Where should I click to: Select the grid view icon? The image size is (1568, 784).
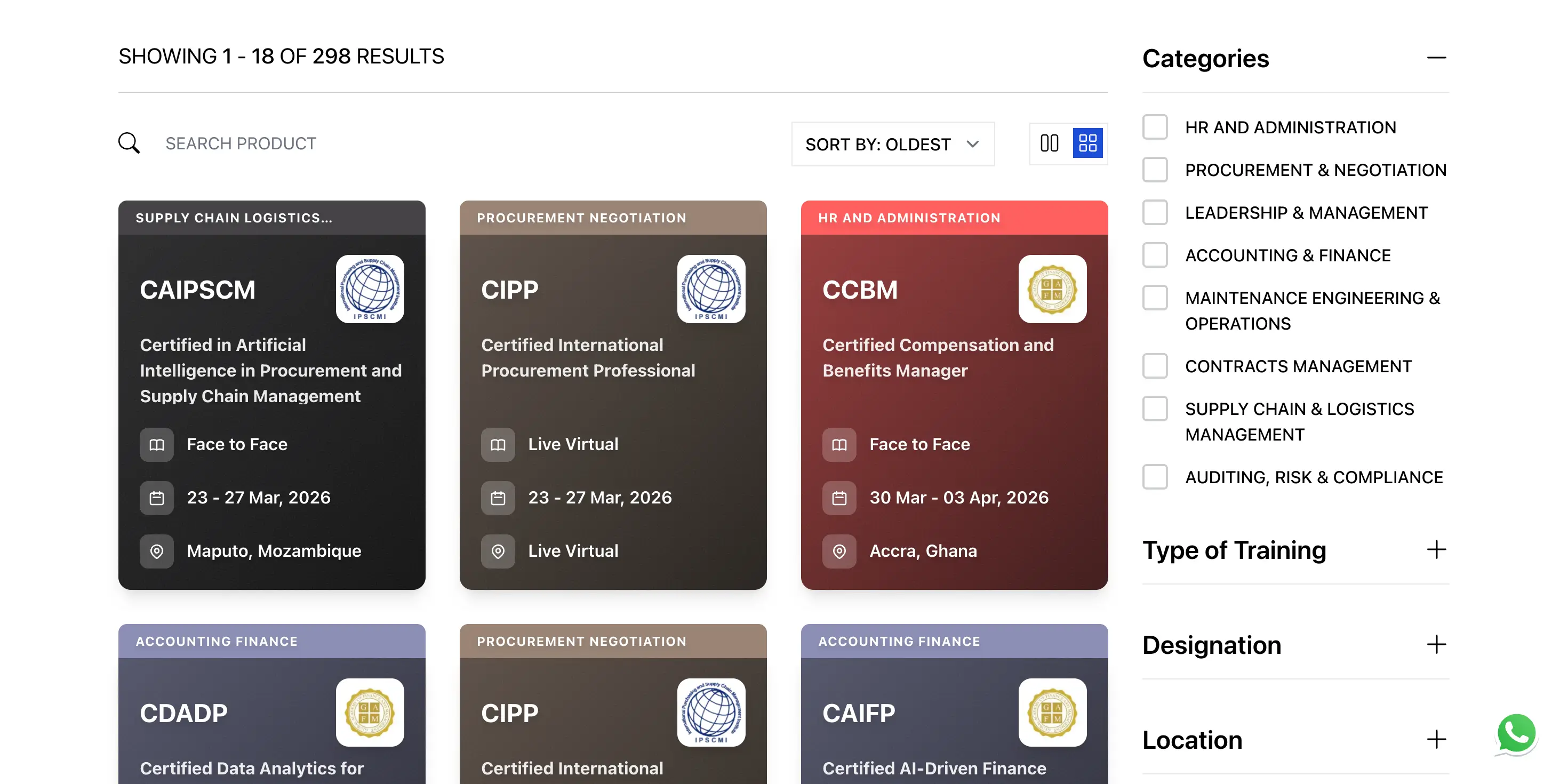(1089, 142)
